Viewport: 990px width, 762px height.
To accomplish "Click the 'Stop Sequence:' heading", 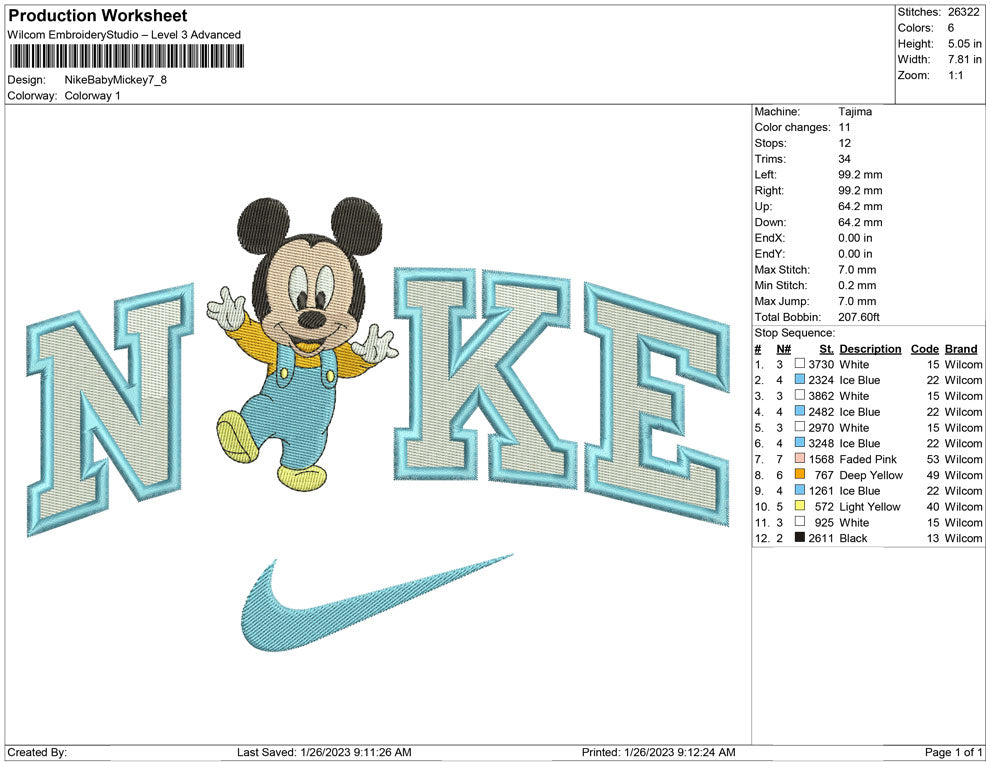I will [794, 333].
